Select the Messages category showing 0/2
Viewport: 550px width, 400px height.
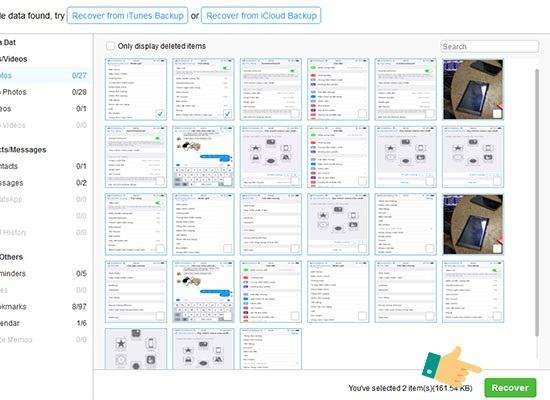click(43, 183)
